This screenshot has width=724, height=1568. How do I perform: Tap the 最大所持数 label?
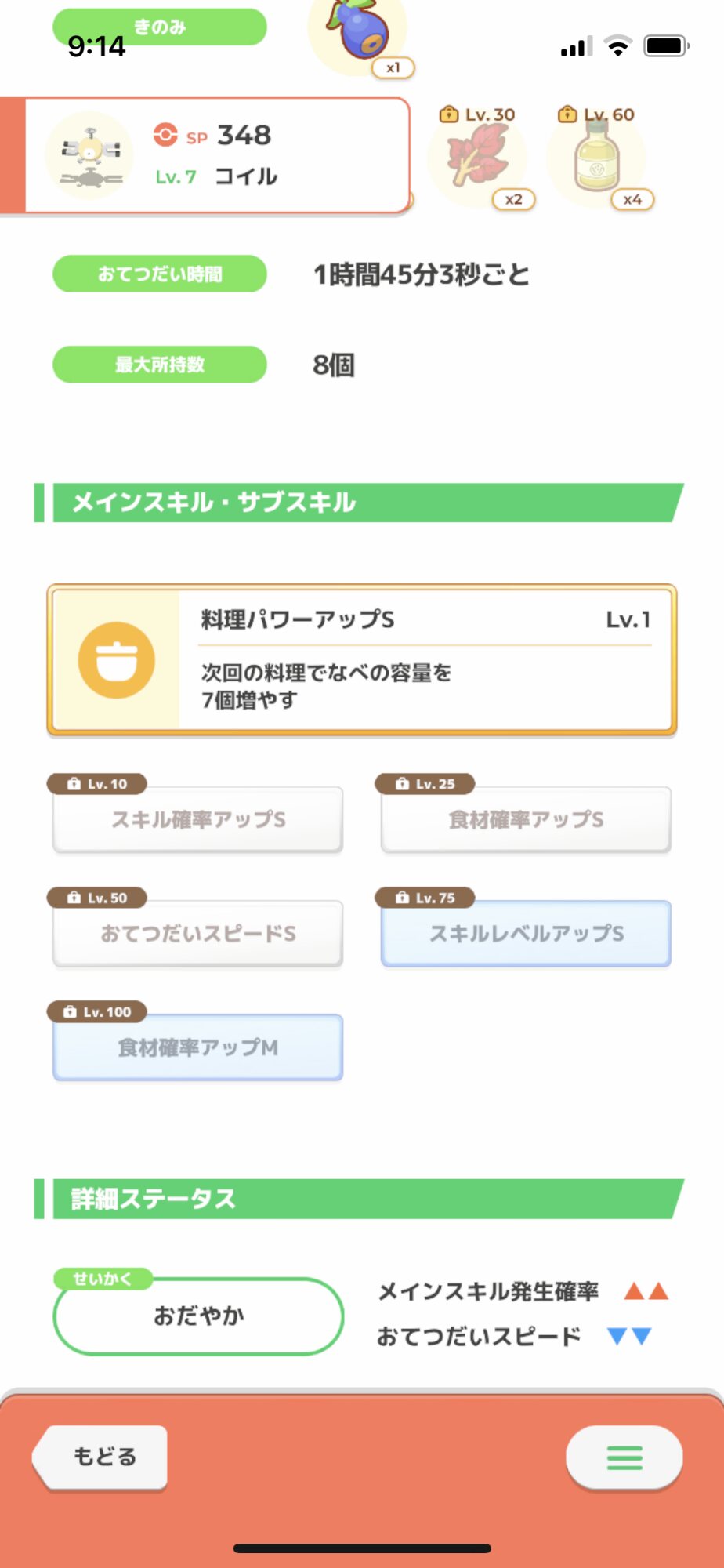click(160, 365)
